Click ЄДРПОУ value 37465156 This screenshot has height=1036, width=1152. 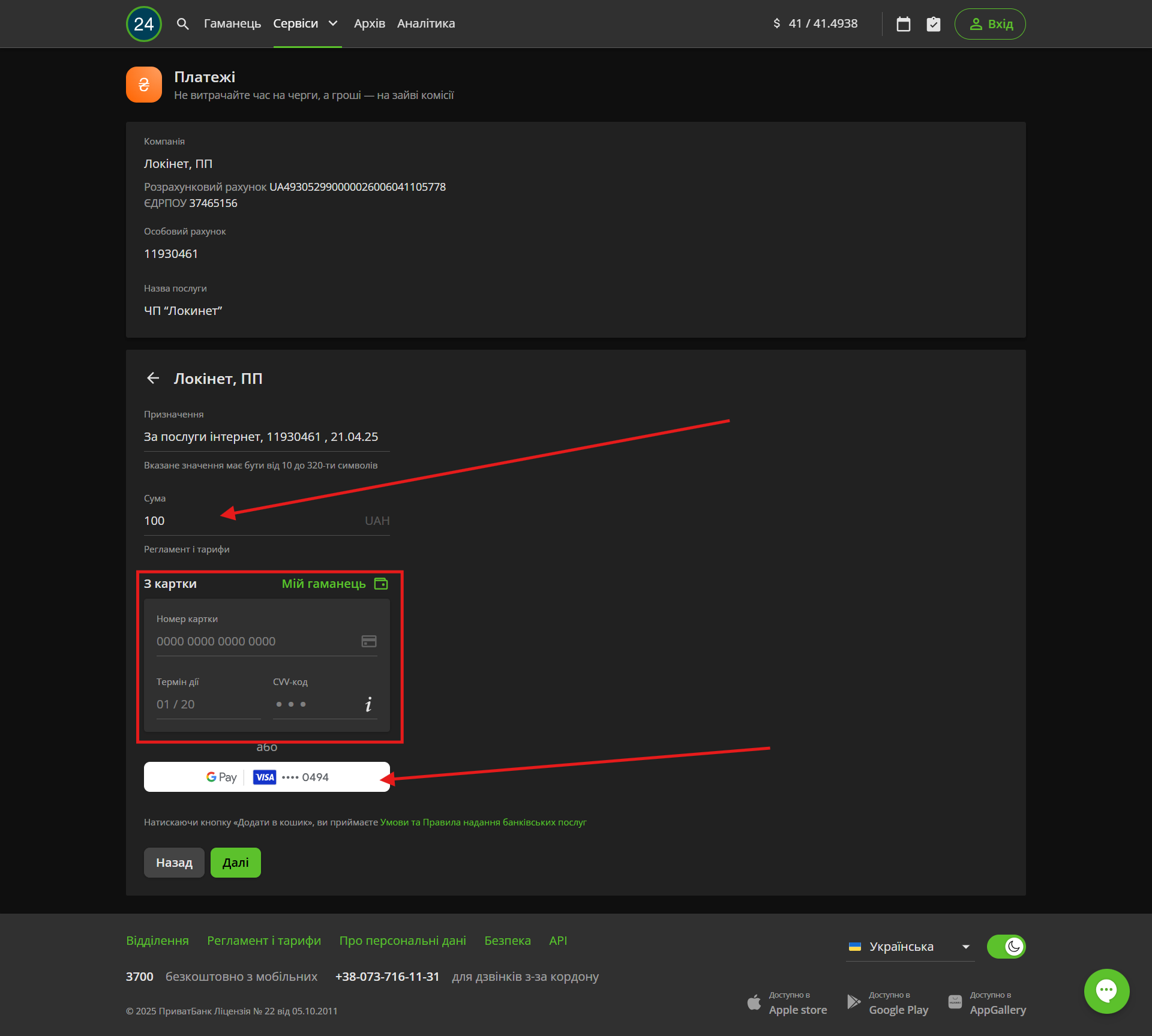213,203
